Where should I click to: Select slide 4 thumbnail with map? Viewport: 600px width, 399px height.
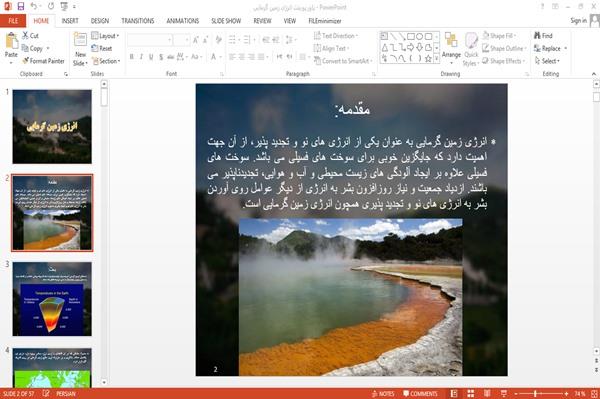tap(52, 368)
